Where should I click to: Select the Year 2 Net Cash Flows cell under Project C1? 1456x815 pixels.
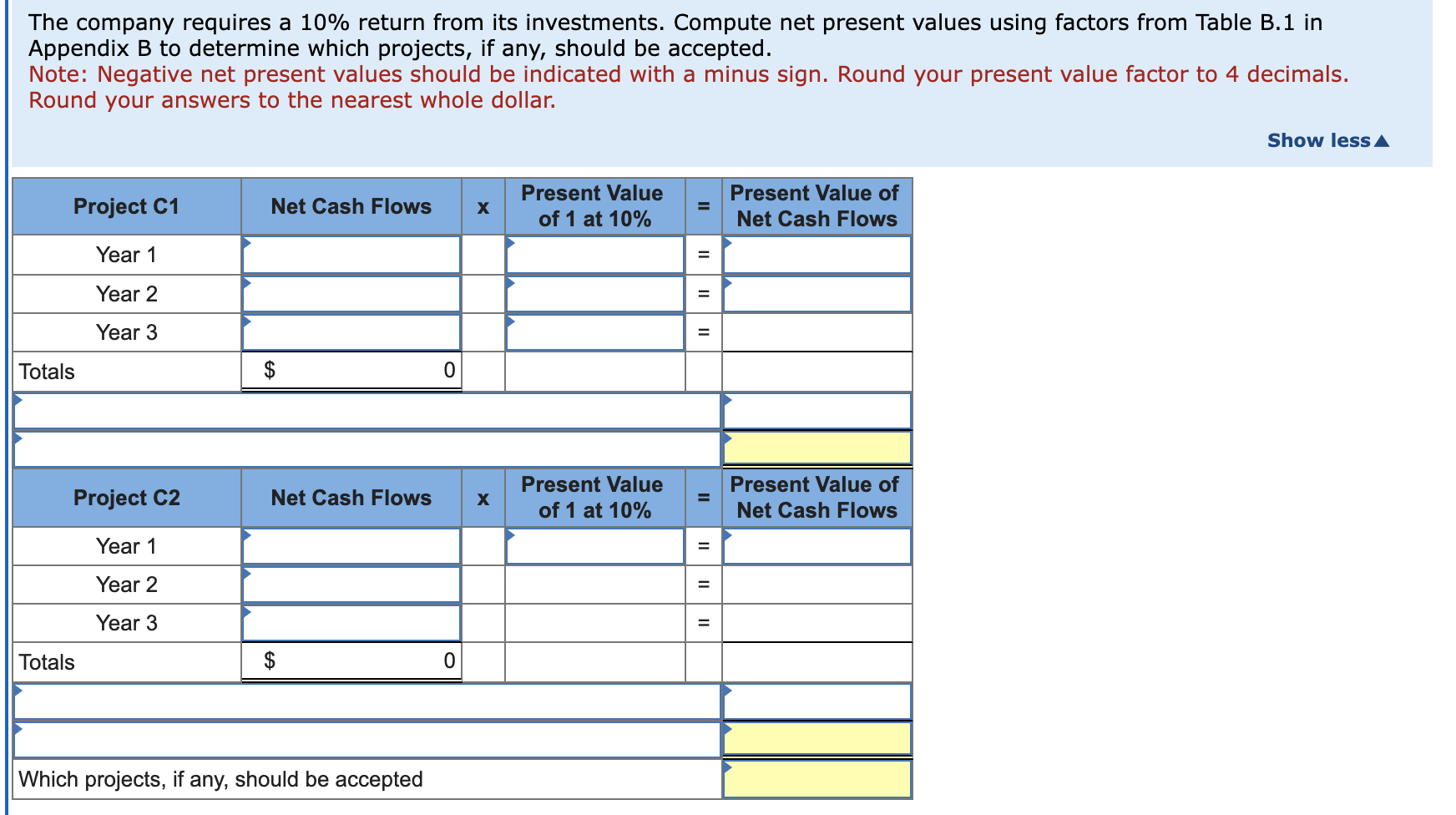351,293
